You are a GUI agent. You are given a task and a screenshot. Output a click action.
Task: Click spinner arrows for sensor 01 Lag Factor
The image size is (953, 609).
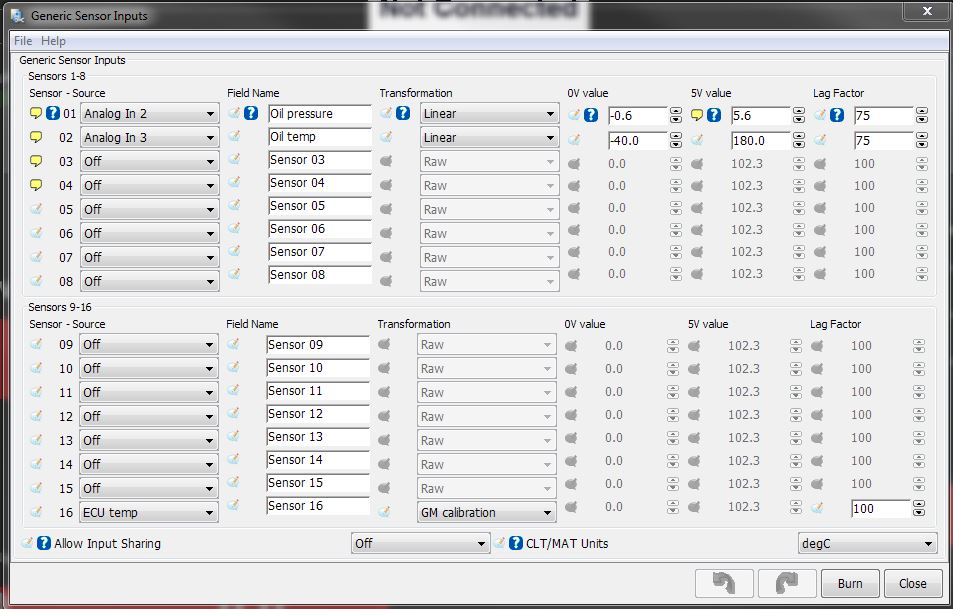point(922,115)
